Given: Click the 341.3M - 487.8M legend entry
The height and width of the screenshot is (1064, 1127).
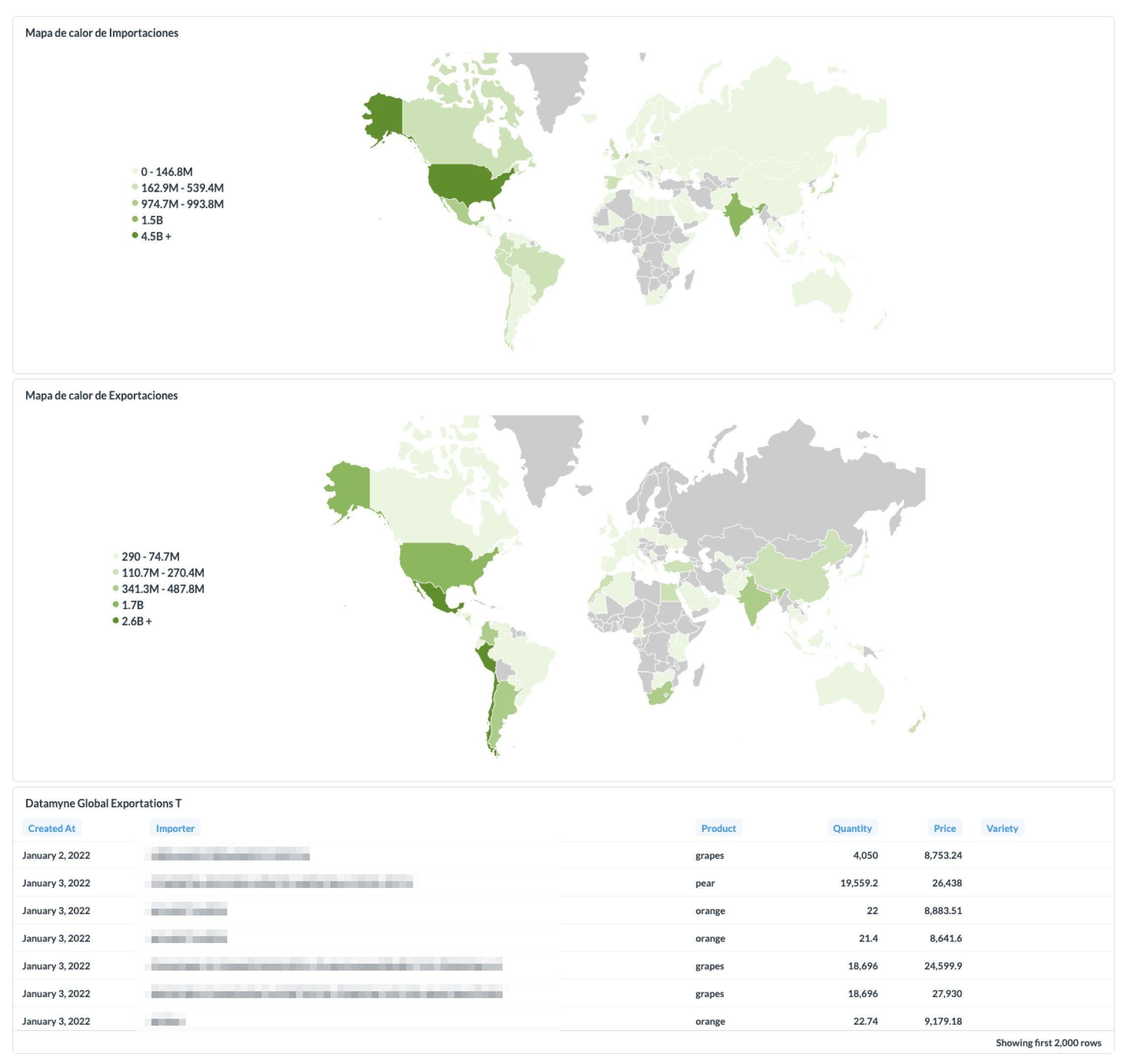Looking at the screenshot, I should click(x=162, y=589).
